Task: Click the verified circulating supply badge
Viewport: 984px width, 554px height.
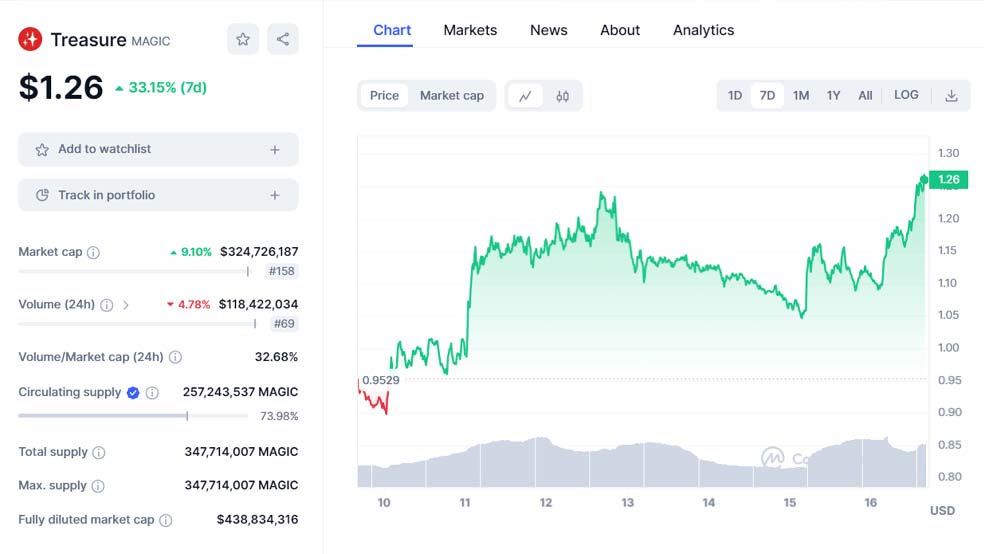Action: coord(133,393)
